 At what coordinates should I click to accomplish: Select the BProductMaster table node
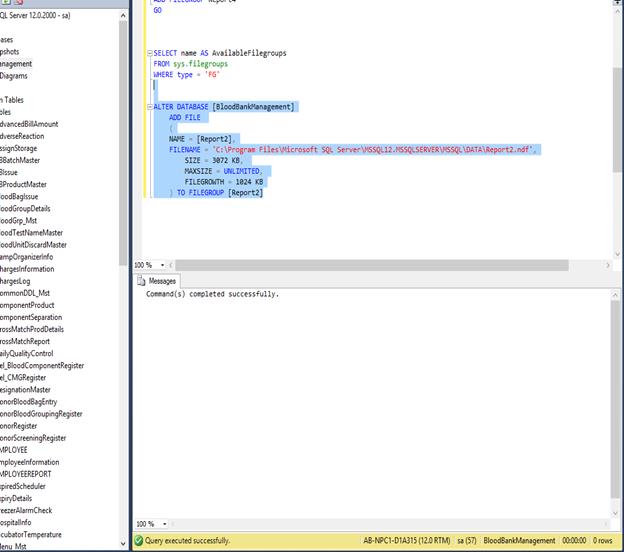tap(23, 185)
